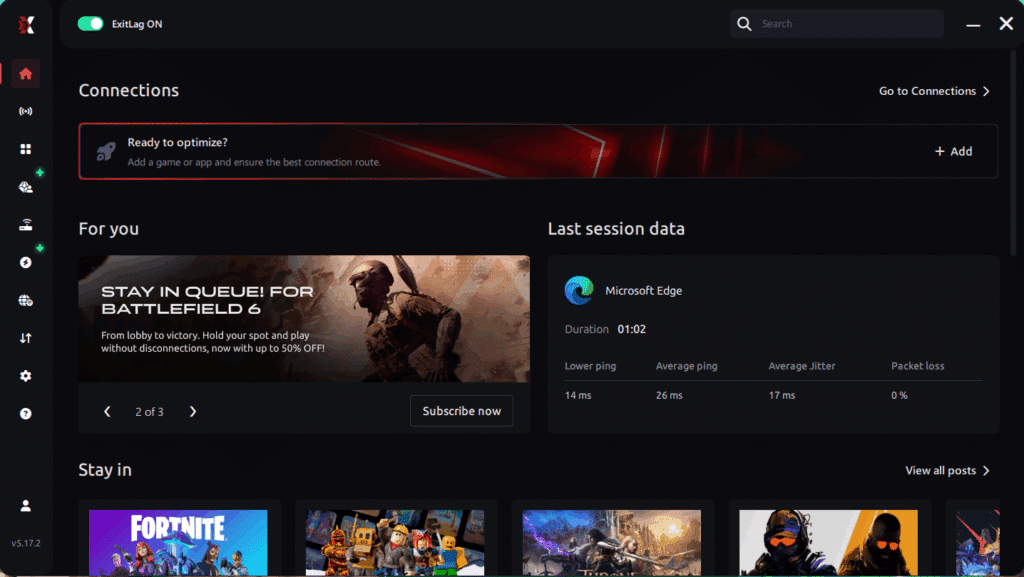The width and height of the screenshot is (1024, 577).
Task: Open the Help question mark icon
Action: click(x=25, y=414)
